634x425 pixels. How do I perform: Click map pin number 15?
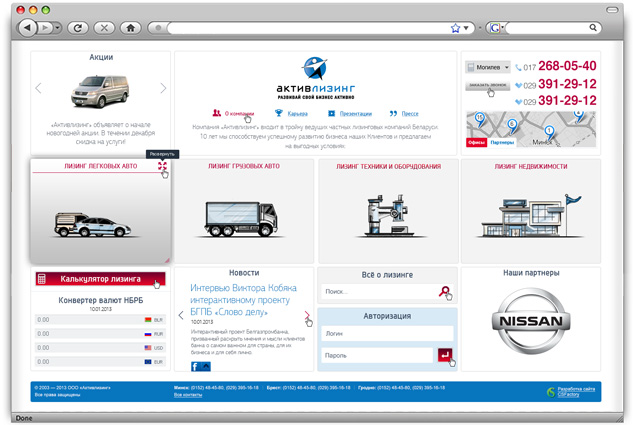pos(480,119)
